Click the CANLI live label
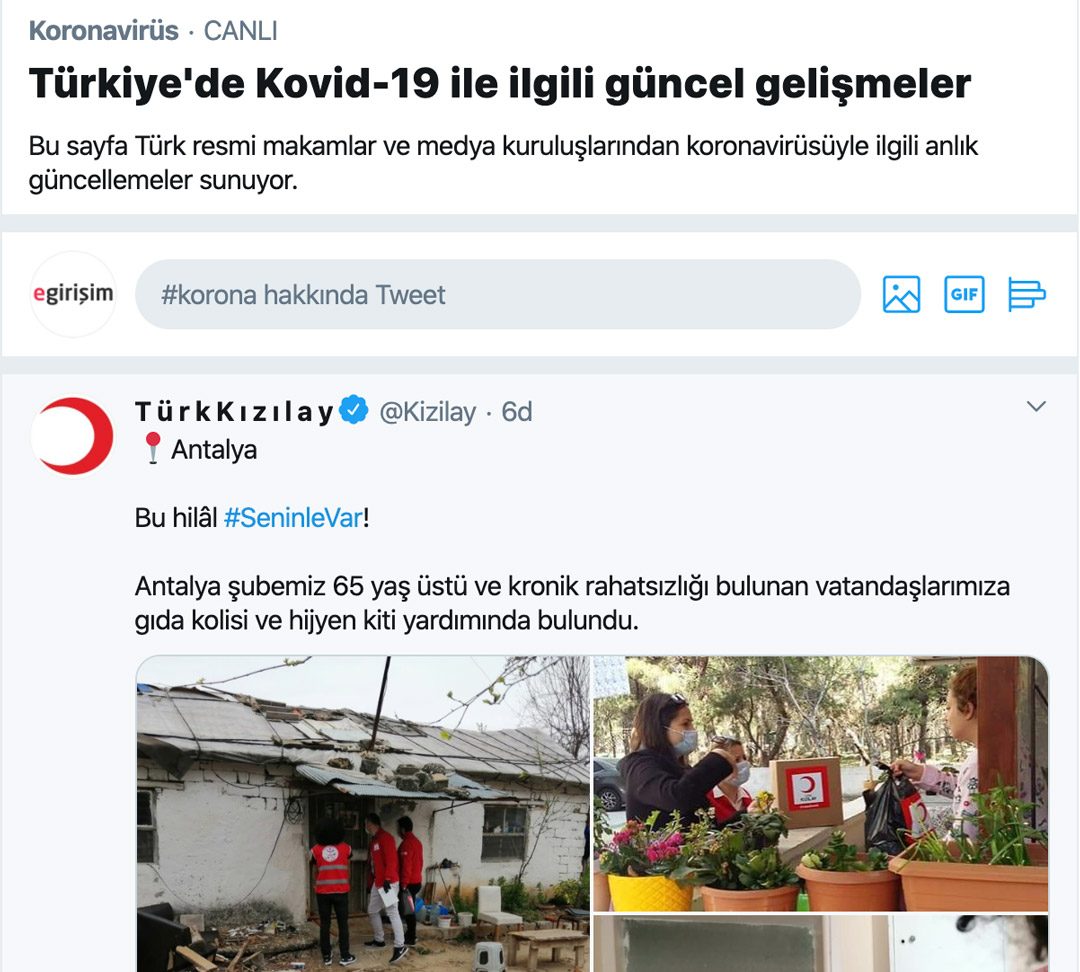The width and height of the screenshot is (1080, 972). coord(240,31)
